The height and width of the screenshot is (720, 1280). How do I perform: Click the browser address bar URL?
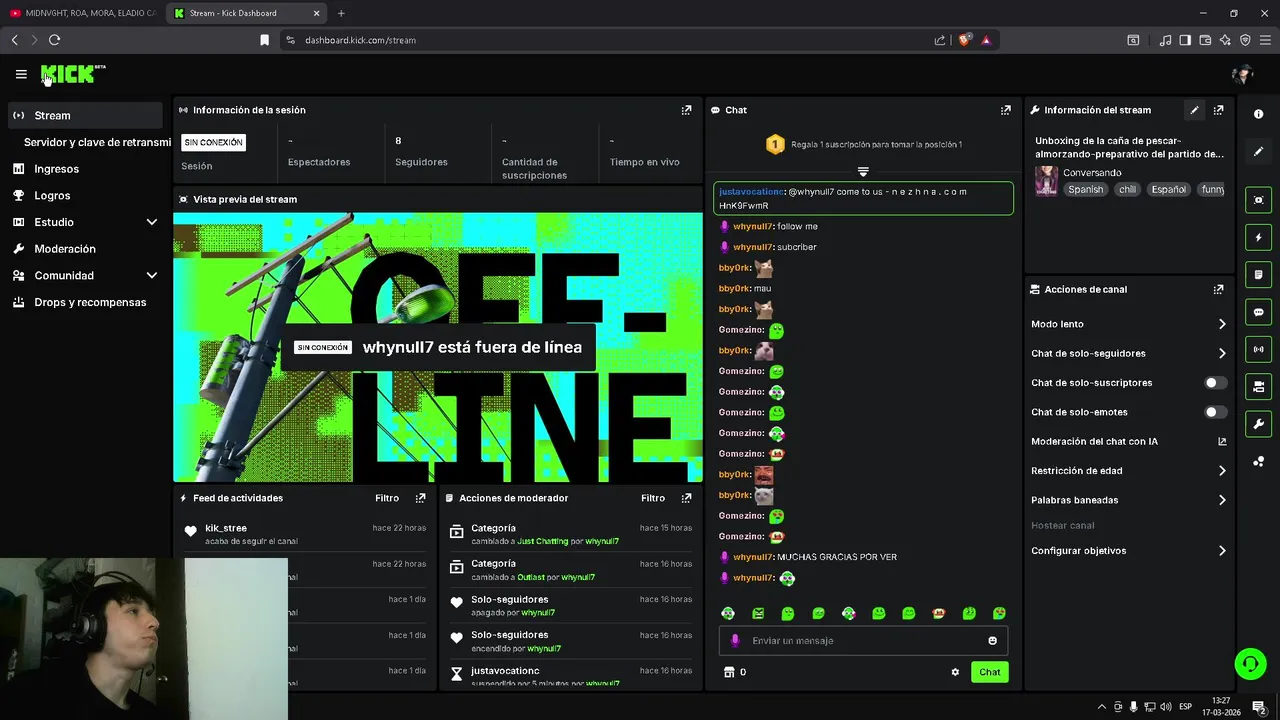coord(360,40)
